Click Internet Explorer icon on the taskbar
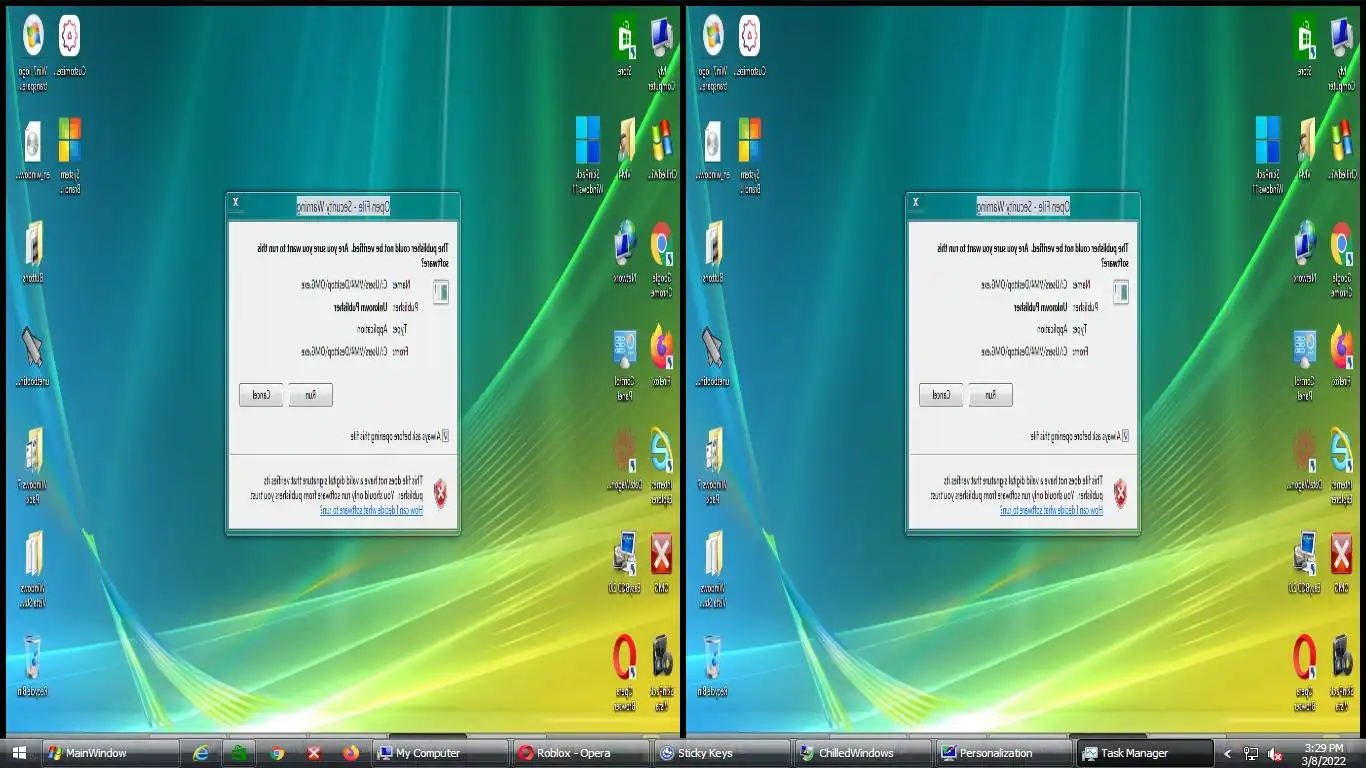The width and height of the screenshot is (1366, 768). (x=201, y=753)
